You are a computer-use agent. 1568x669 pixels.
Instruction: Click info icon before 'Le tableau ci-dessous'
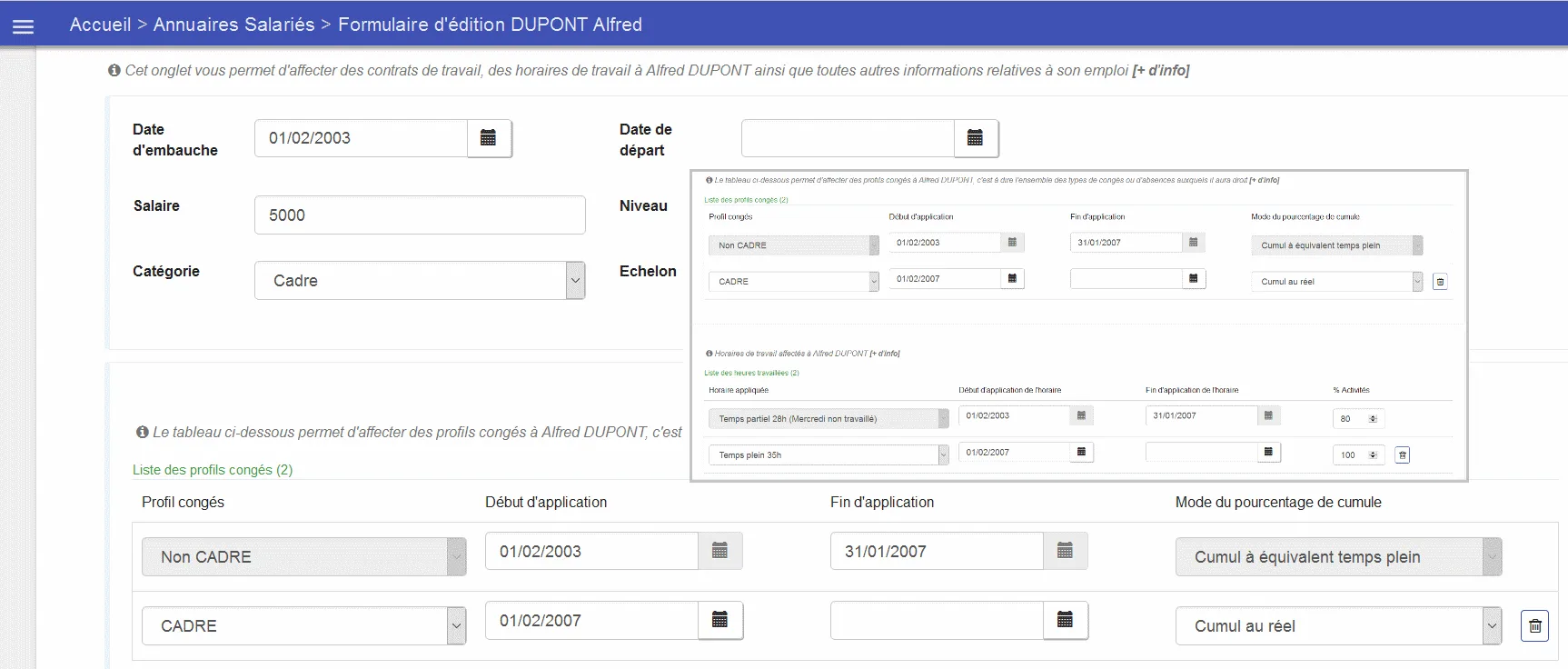click(142, 432)
